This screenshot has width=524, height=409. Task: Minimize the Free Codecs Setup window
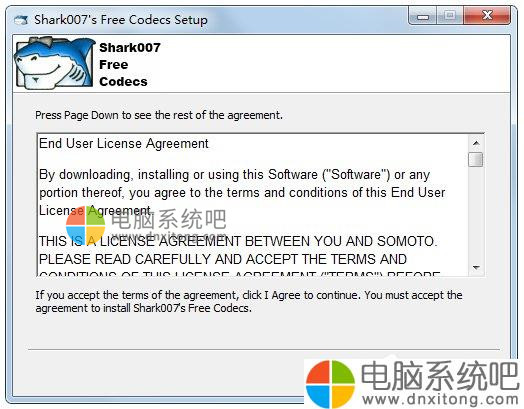pyautogui.click(x=423, y=16)
